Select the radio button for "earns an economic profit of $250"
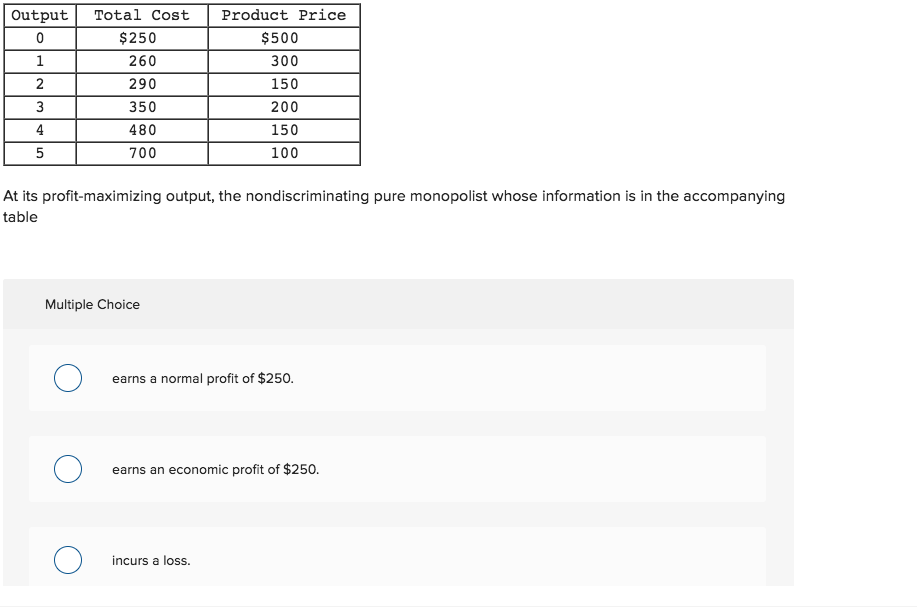 [67, 469]
